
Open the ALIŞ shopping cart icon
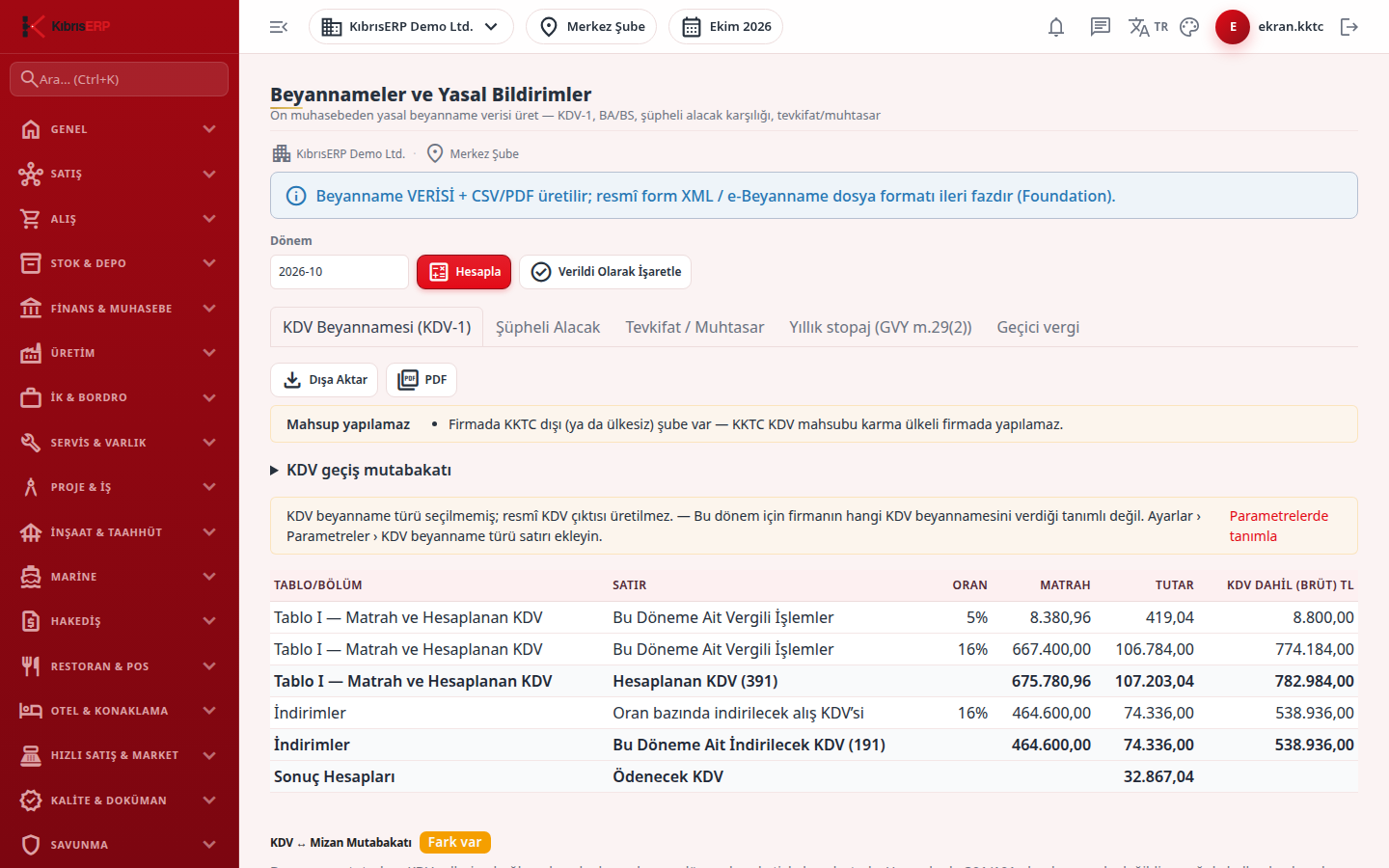point(31,219)
